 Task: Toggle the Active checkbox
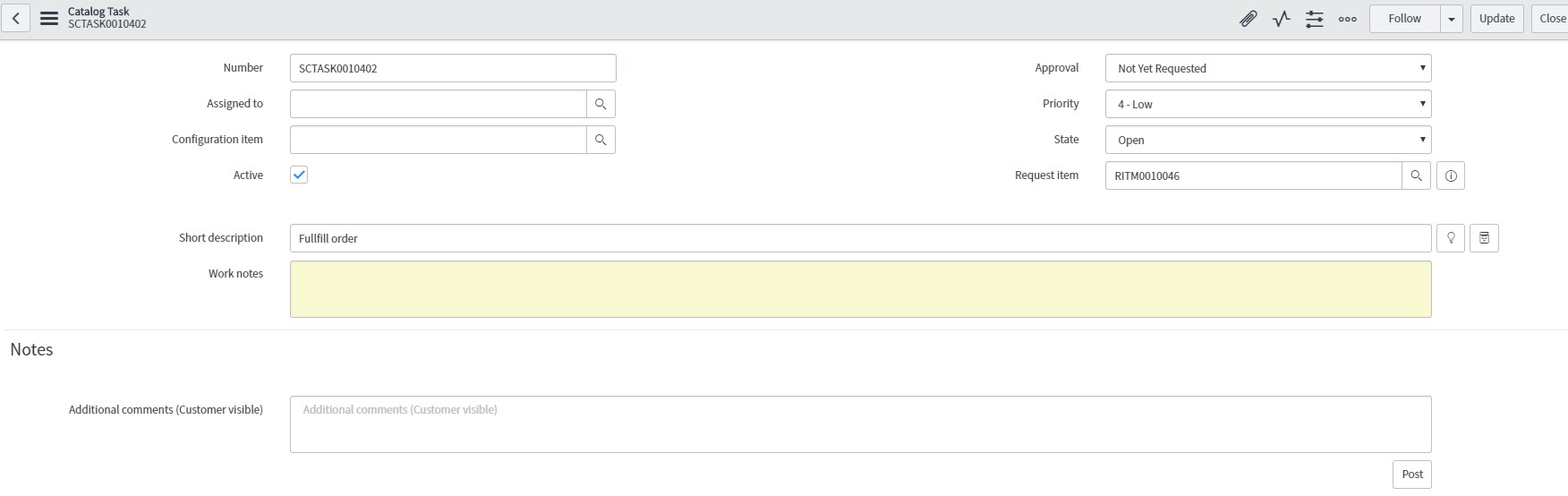pyautogui.click(x=299, y=175)
